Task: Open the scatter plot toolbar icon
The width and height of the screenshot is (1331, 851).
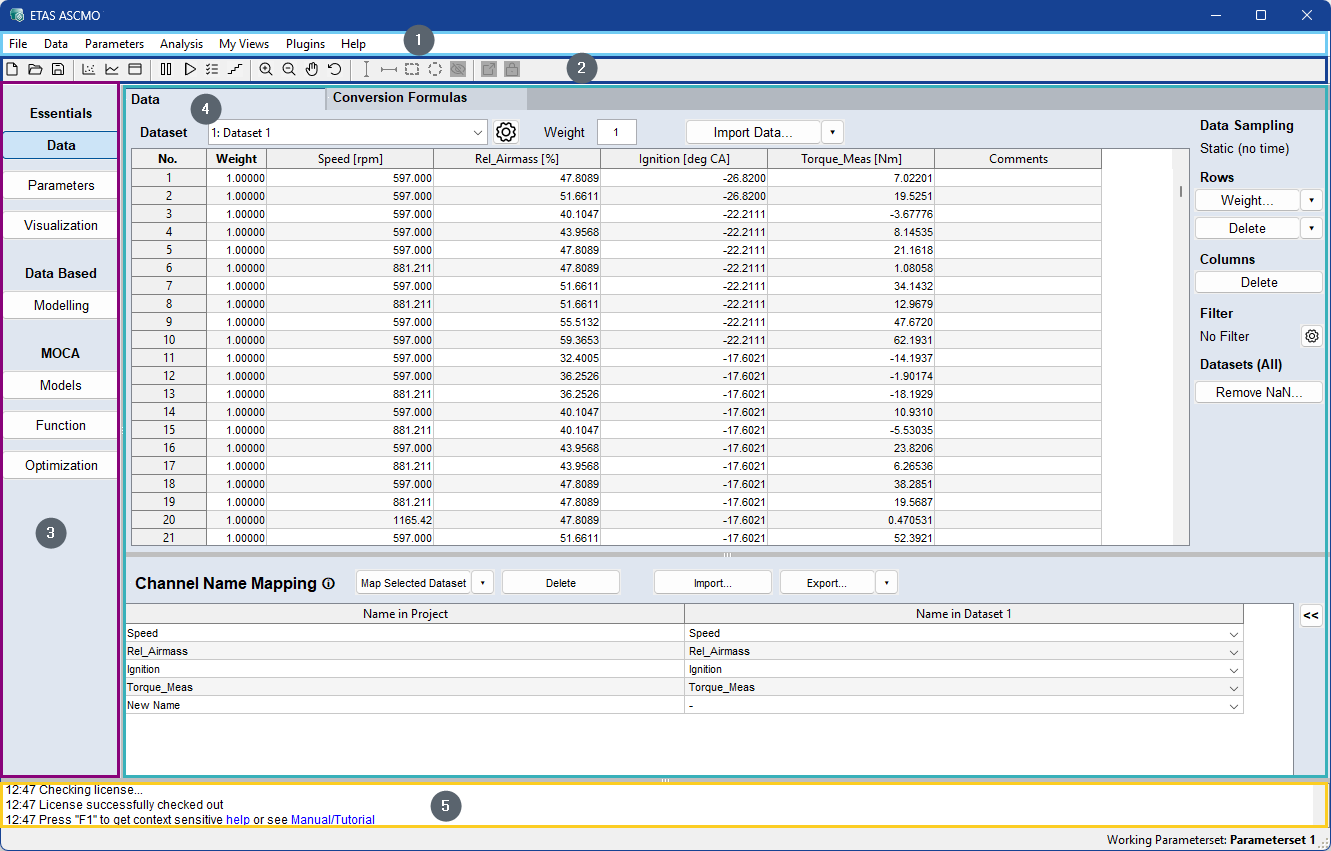Action: tap(88, 69)
